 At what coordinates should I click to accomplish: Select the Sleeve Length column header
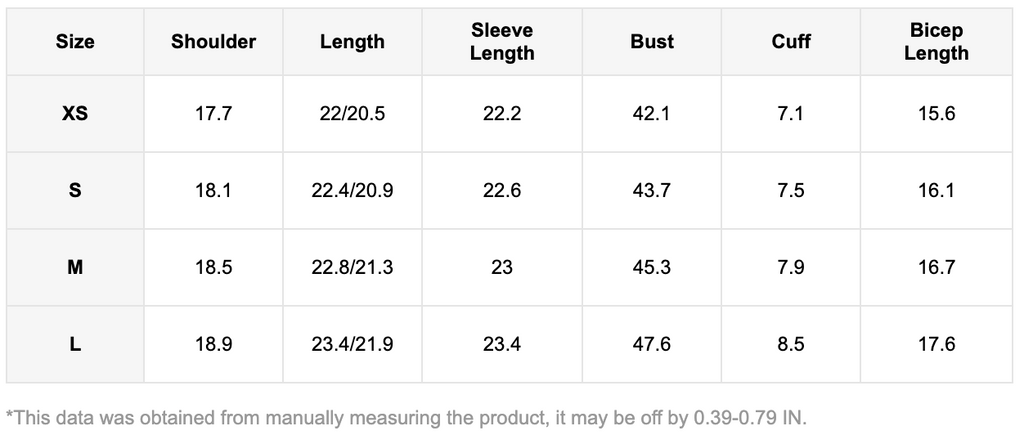point(502,42)
